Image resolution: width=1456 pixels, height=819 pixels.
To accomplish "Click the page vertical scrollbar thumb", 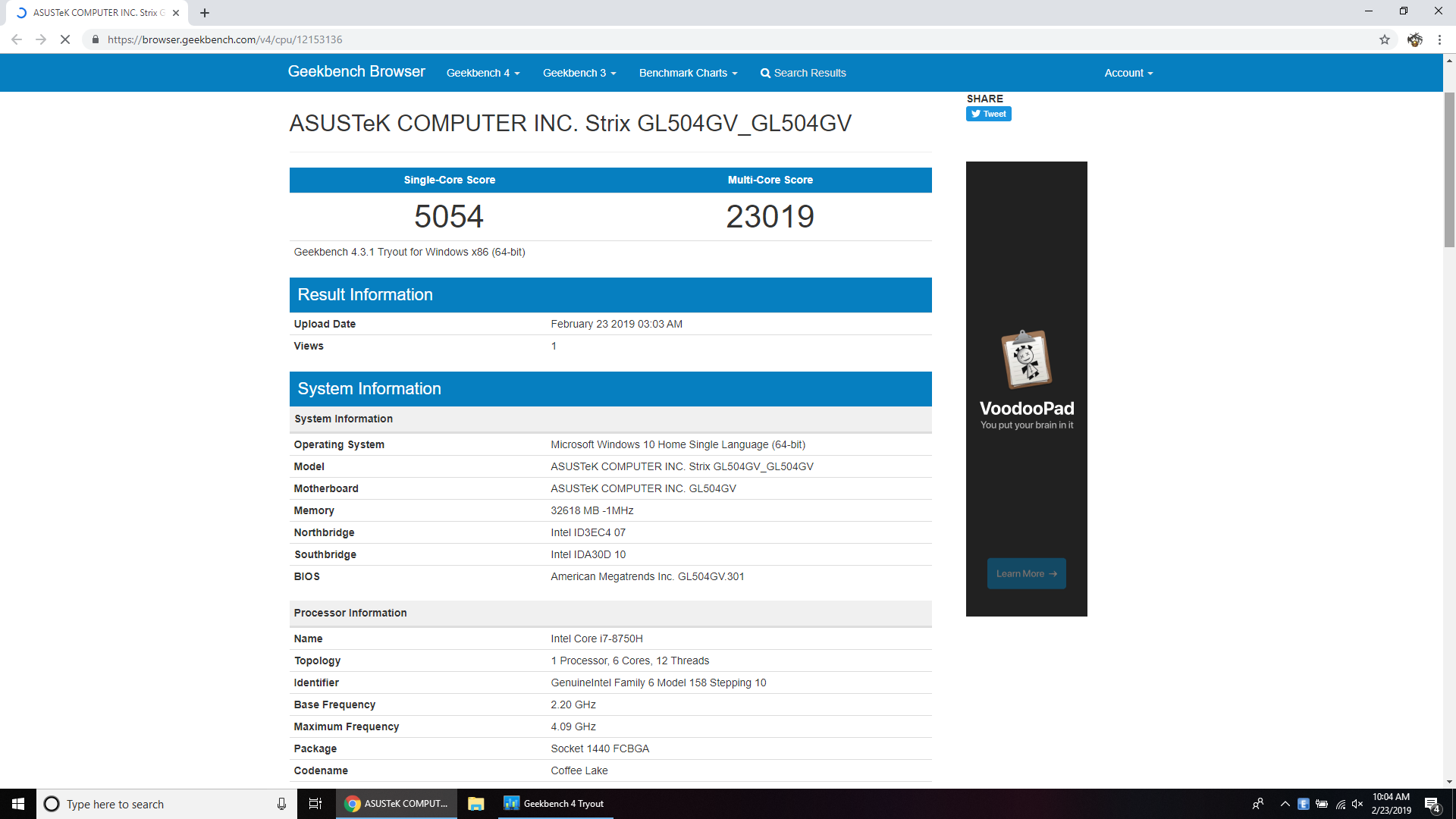I will click(1449, 169).
